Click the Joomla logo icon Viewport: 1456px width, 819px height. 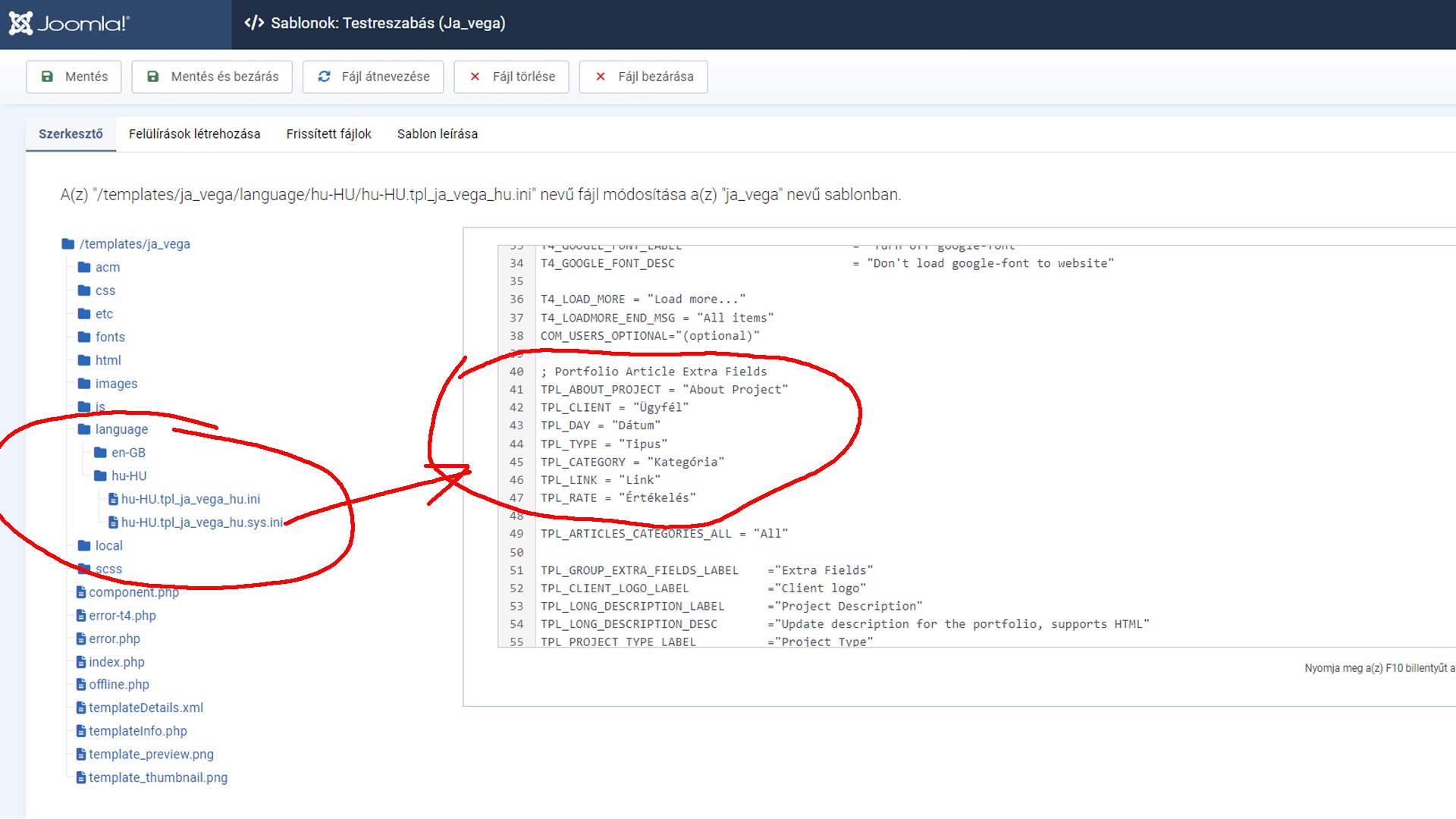[21, 24]
